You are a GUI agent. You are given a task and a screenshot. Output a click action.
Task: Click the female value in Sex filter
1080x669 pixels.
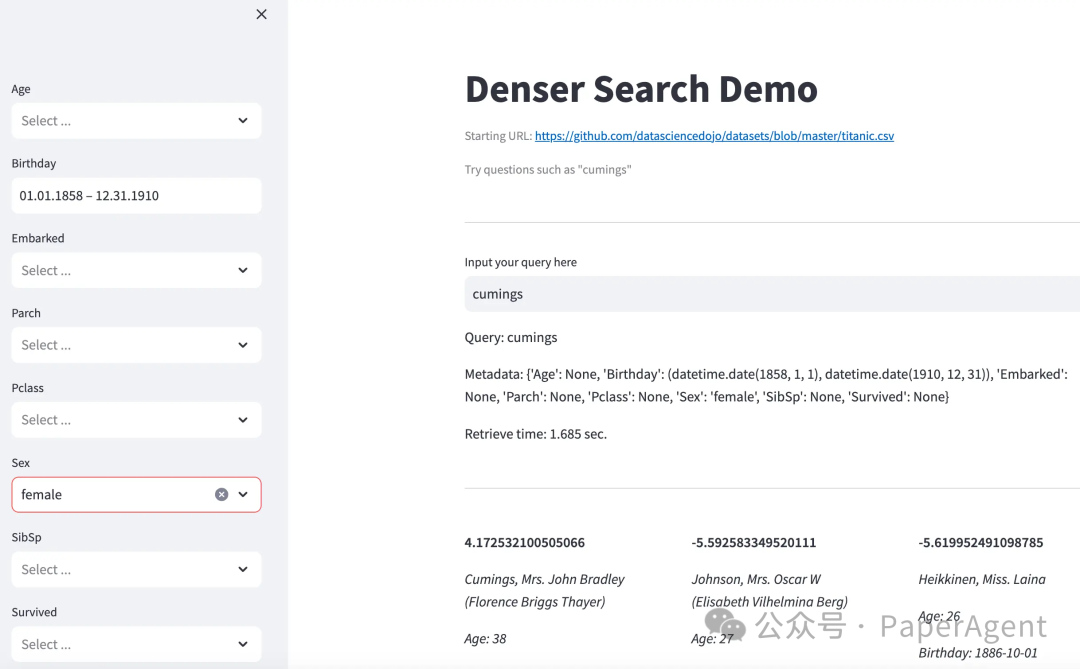pos(42,494)
